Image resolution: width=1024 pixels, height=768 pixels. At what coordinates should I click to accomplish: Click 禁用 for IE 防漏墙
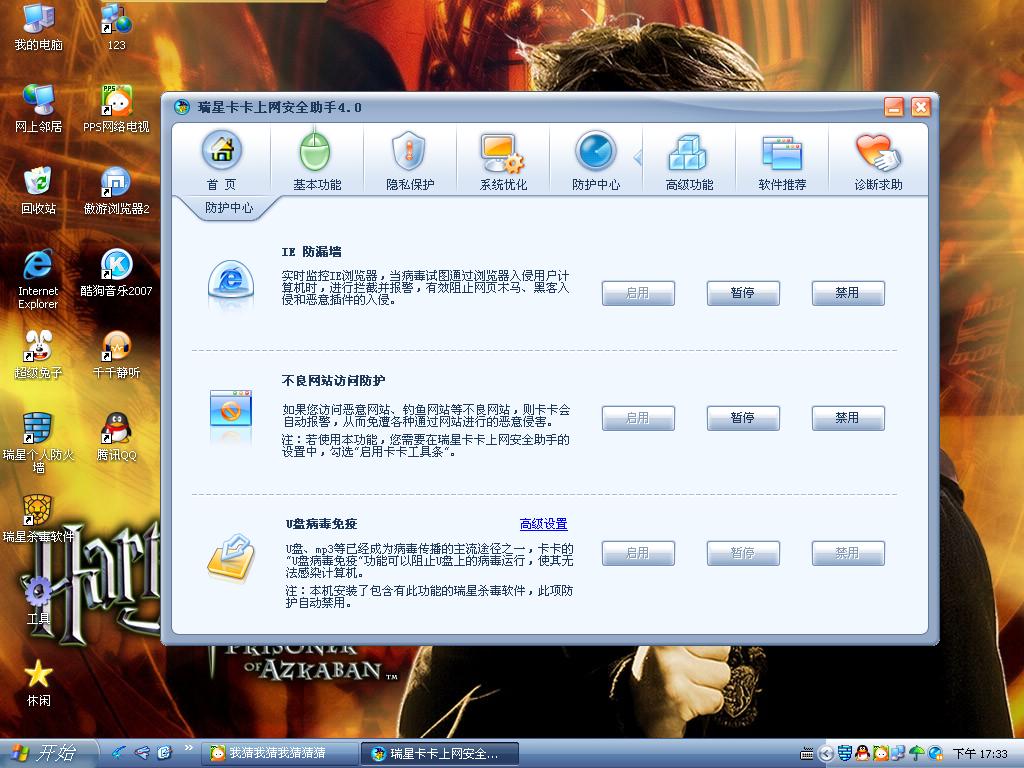click(x=848, y=293)
